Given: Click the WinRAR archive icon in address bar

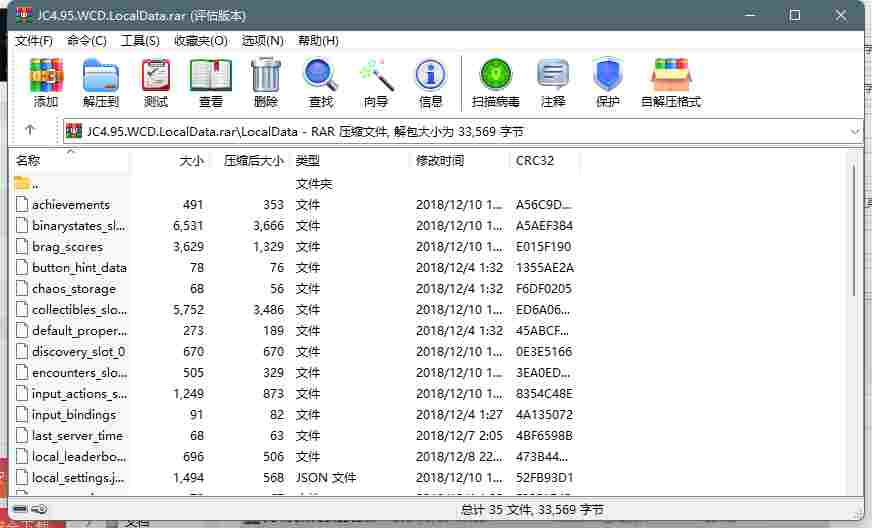Looking at the screenshot, I should click(73, 131).
